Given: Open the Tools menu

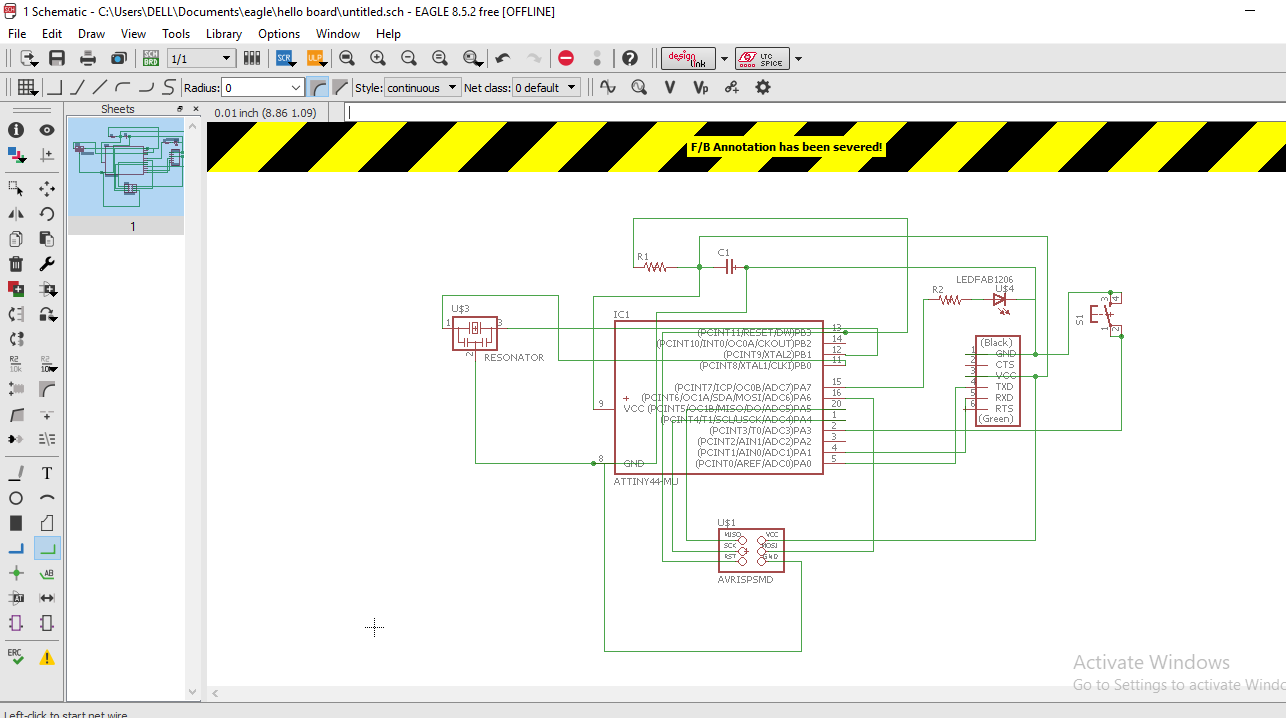Looking at the screenshot, I should point(176,34).
